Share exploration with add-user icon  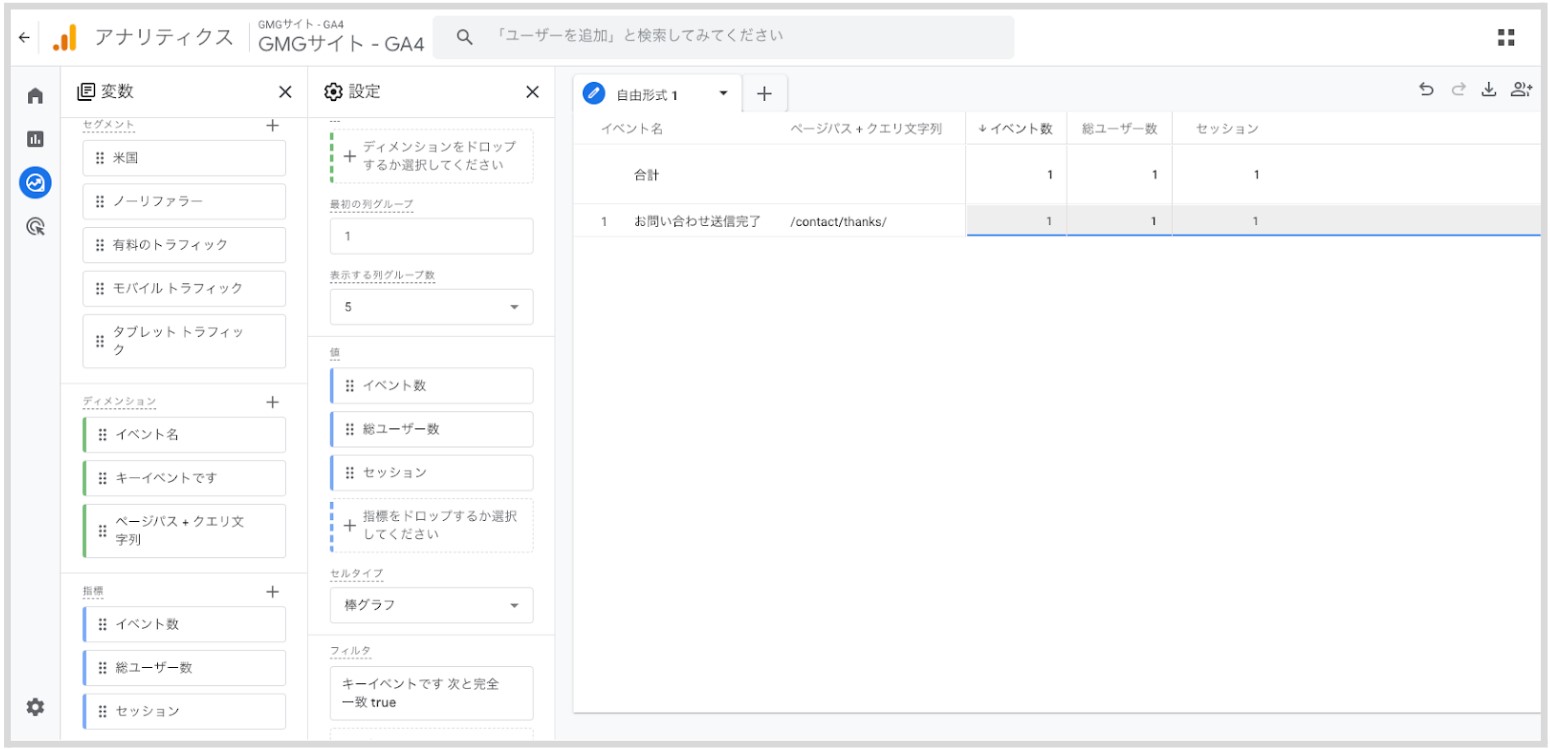(x=1521, y=90)
